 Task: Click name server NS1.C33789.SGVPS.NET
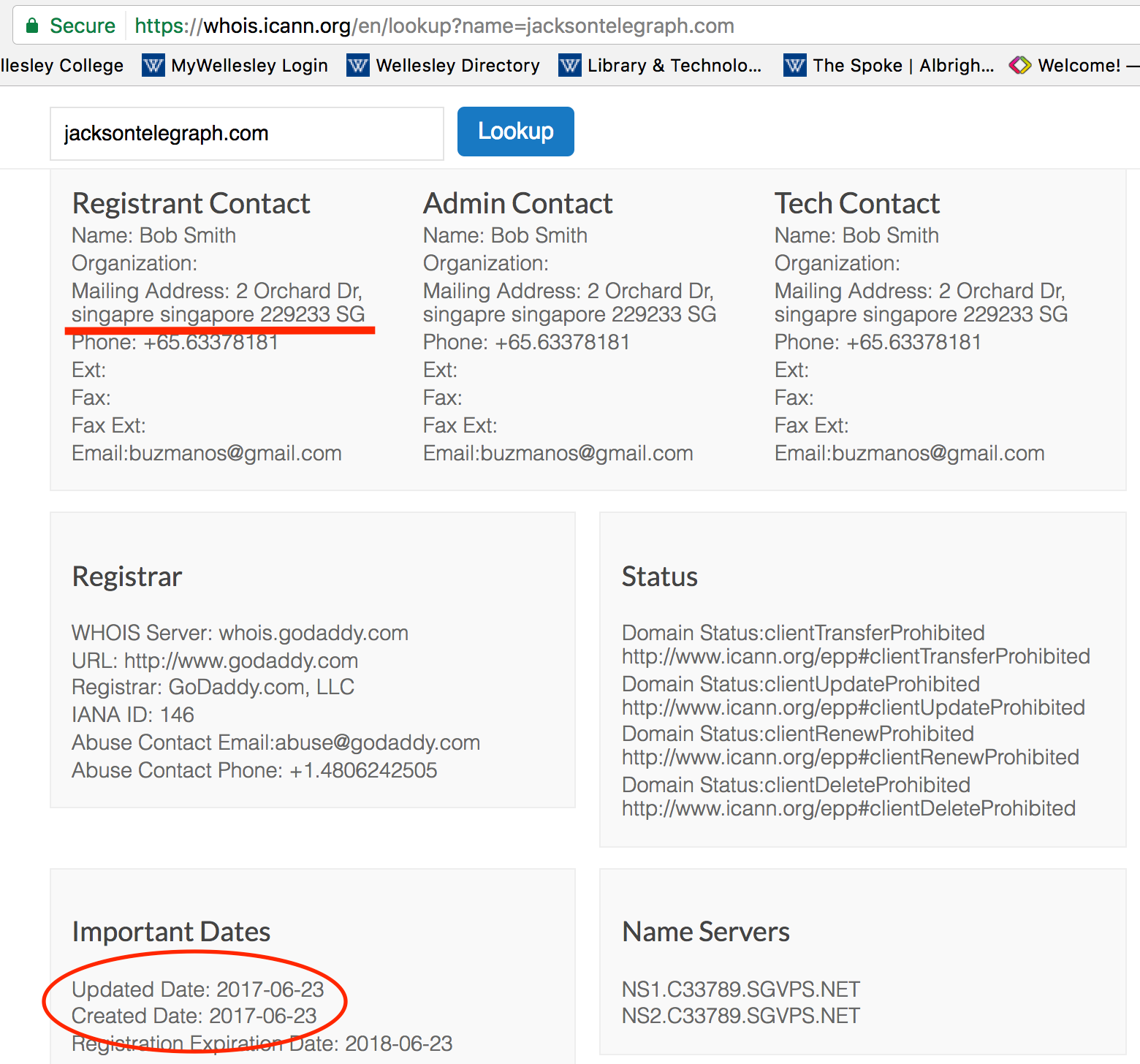[x=741, y=989]
